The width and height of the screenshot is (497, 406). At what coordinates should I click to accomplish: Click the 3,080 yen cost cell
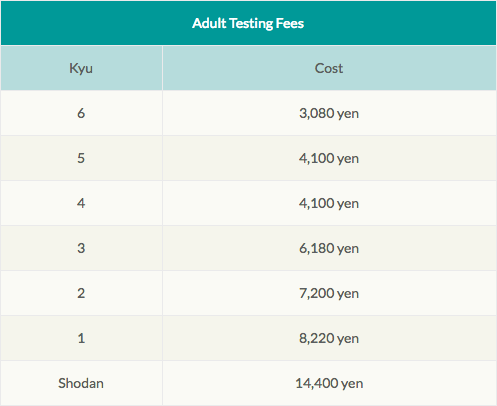point(329,113)
